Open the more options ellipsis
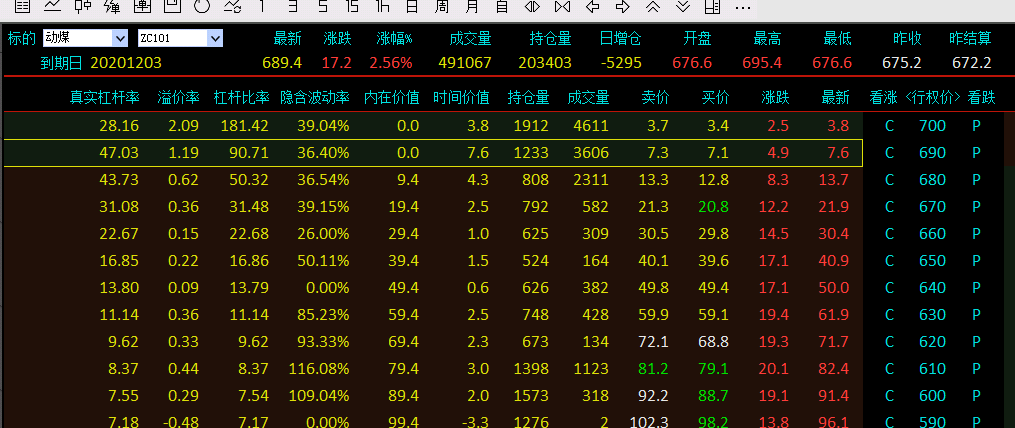The height and width of the screenshot is (428, 1015). coord(743,6)
